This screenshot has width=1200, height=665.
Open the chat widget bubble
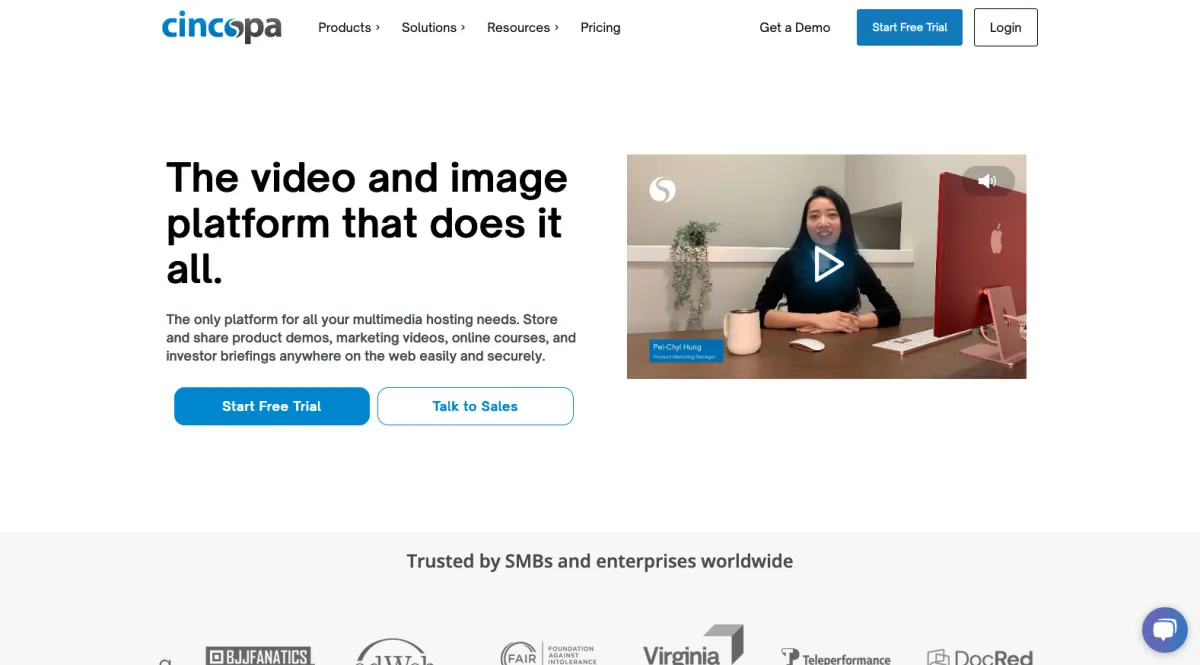[x=1164, y=630]
